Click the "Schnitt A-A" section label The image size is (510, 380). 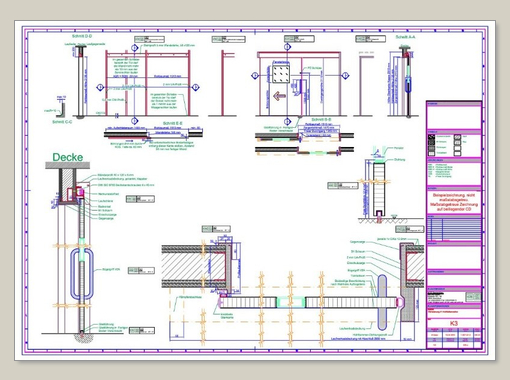tap(405, 37)
